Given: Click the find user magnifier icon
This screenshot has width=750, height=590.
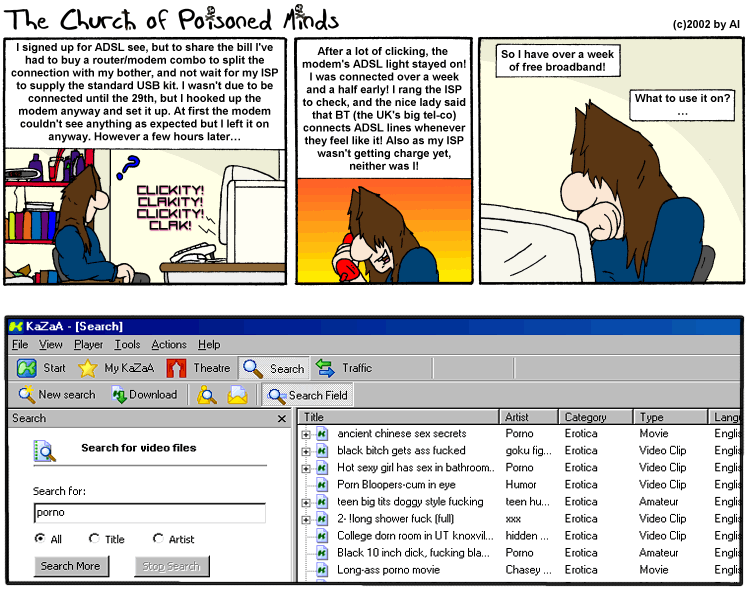Looking at the screenshot, I should [x=207, y=395].
